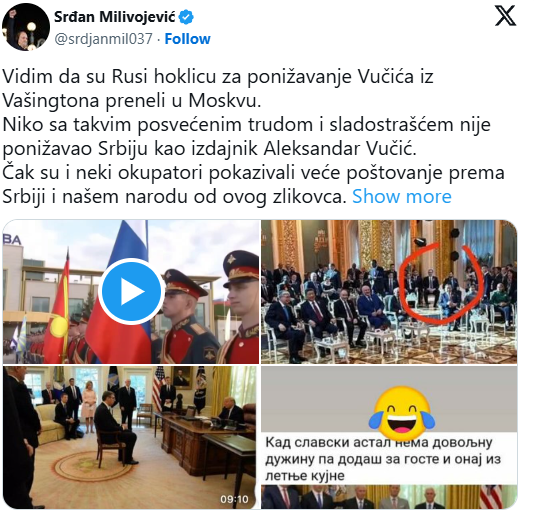Click the X logo icon
534x517 pixels.
point(505,17)
